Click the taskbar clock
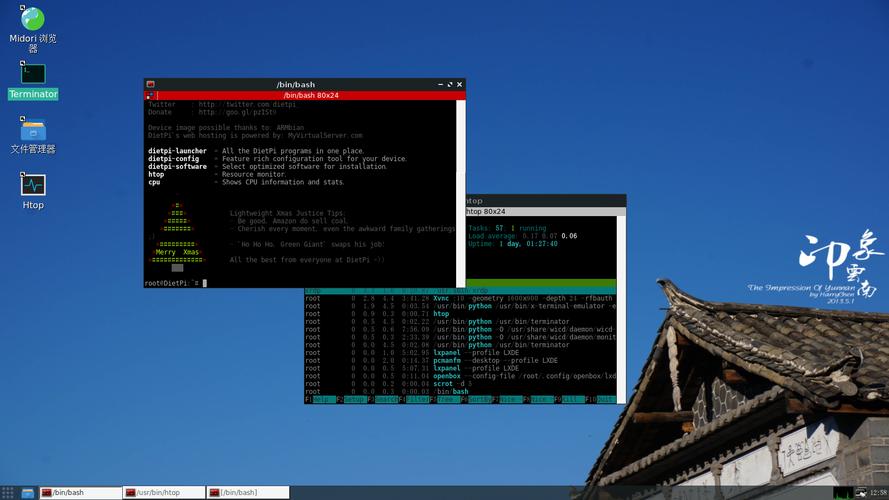The width and height of the screenshot is (889, 500). tap(878, 493)
